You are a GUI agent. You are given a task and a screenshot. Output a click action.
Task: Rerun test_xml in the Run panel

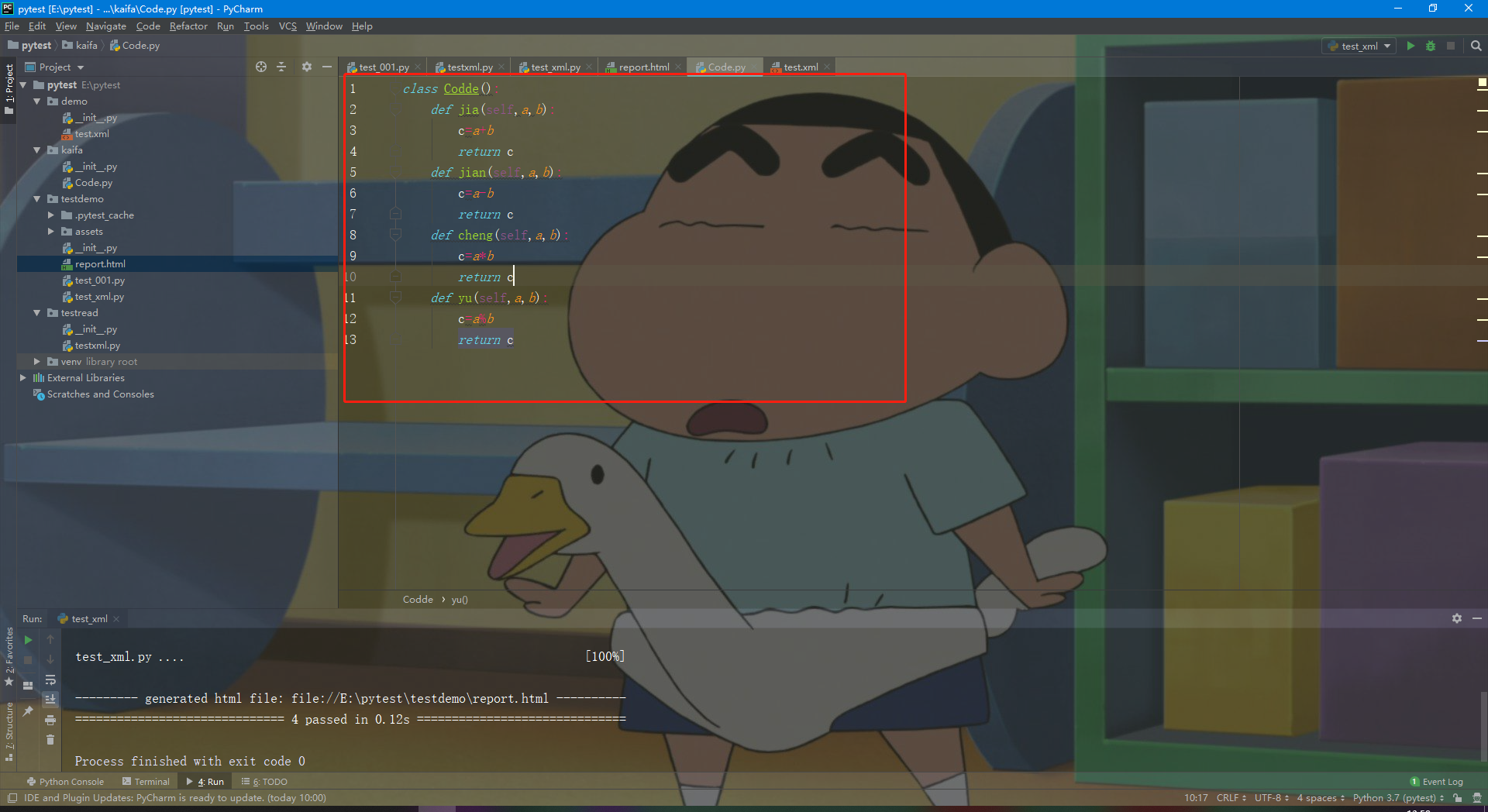click(28, 640)
